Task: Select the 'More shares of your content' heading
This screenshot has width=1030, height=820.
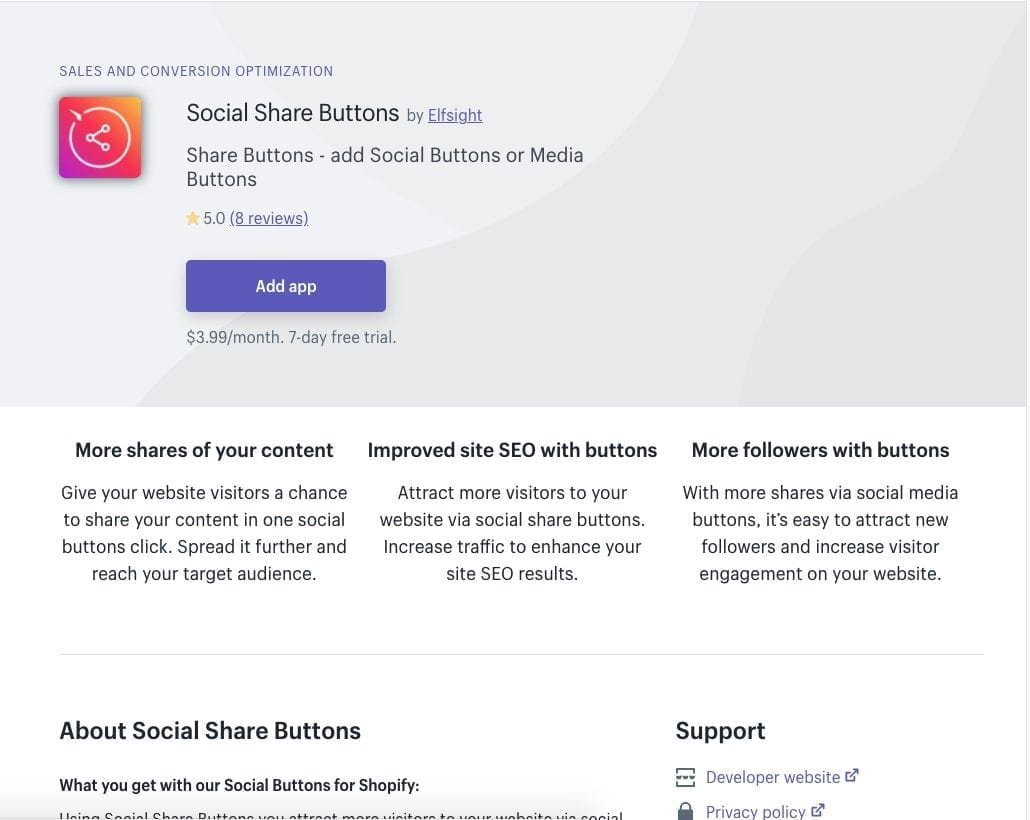Action: pos(204,450)
